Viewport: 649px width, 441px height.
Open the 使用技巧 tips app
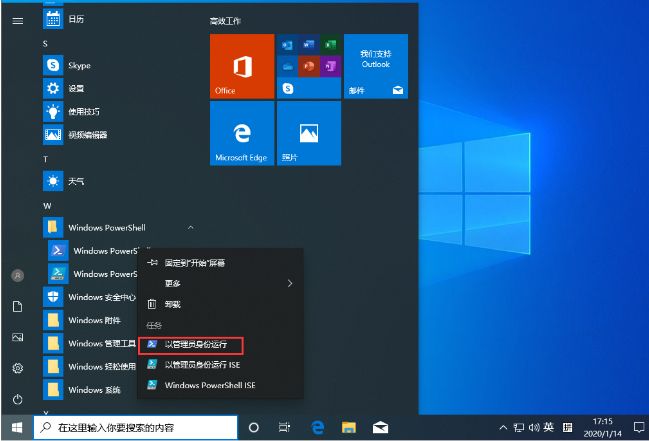point(71,111)
